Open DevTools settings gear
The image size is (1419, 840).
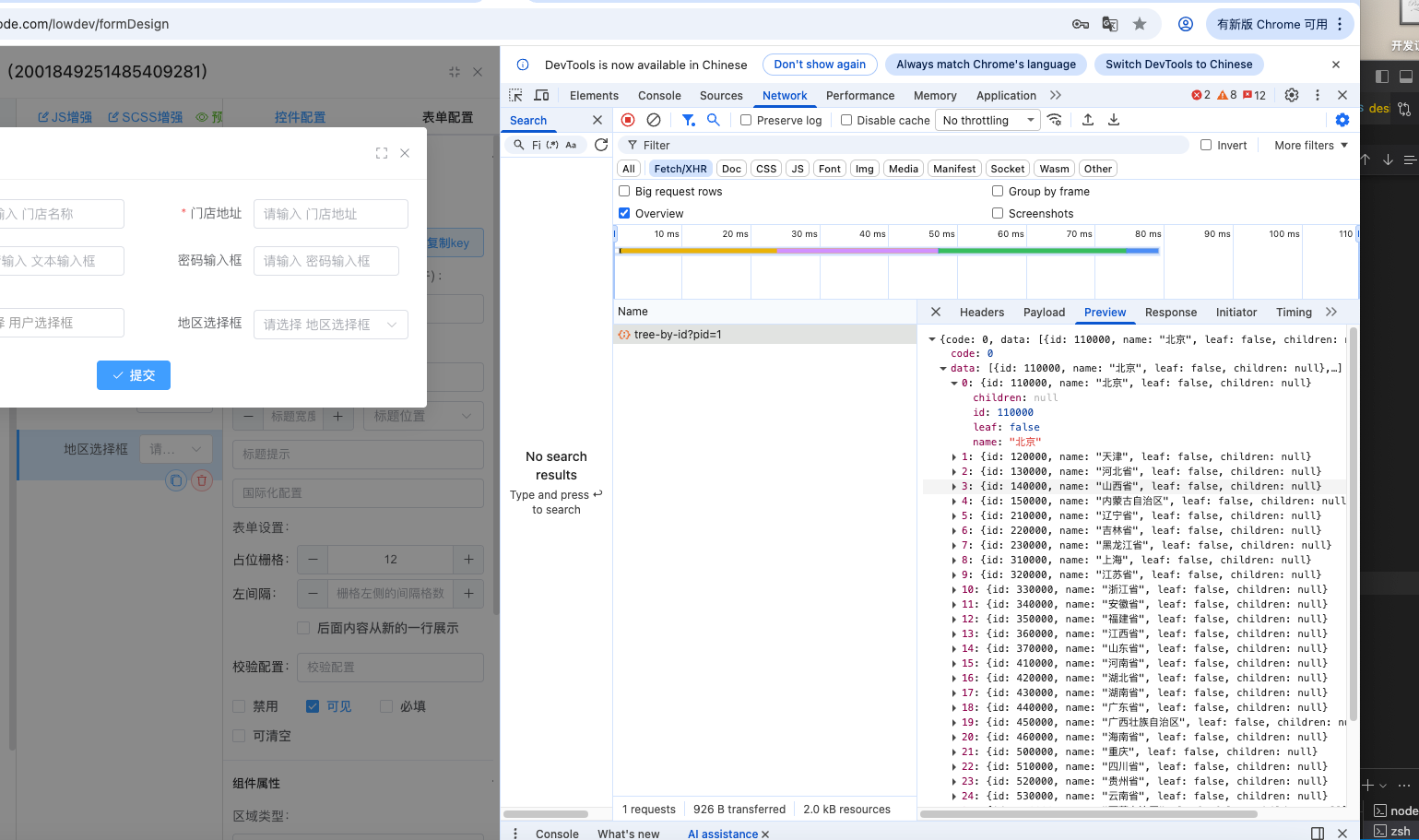pyautogui.click(x=1292, y=95)
